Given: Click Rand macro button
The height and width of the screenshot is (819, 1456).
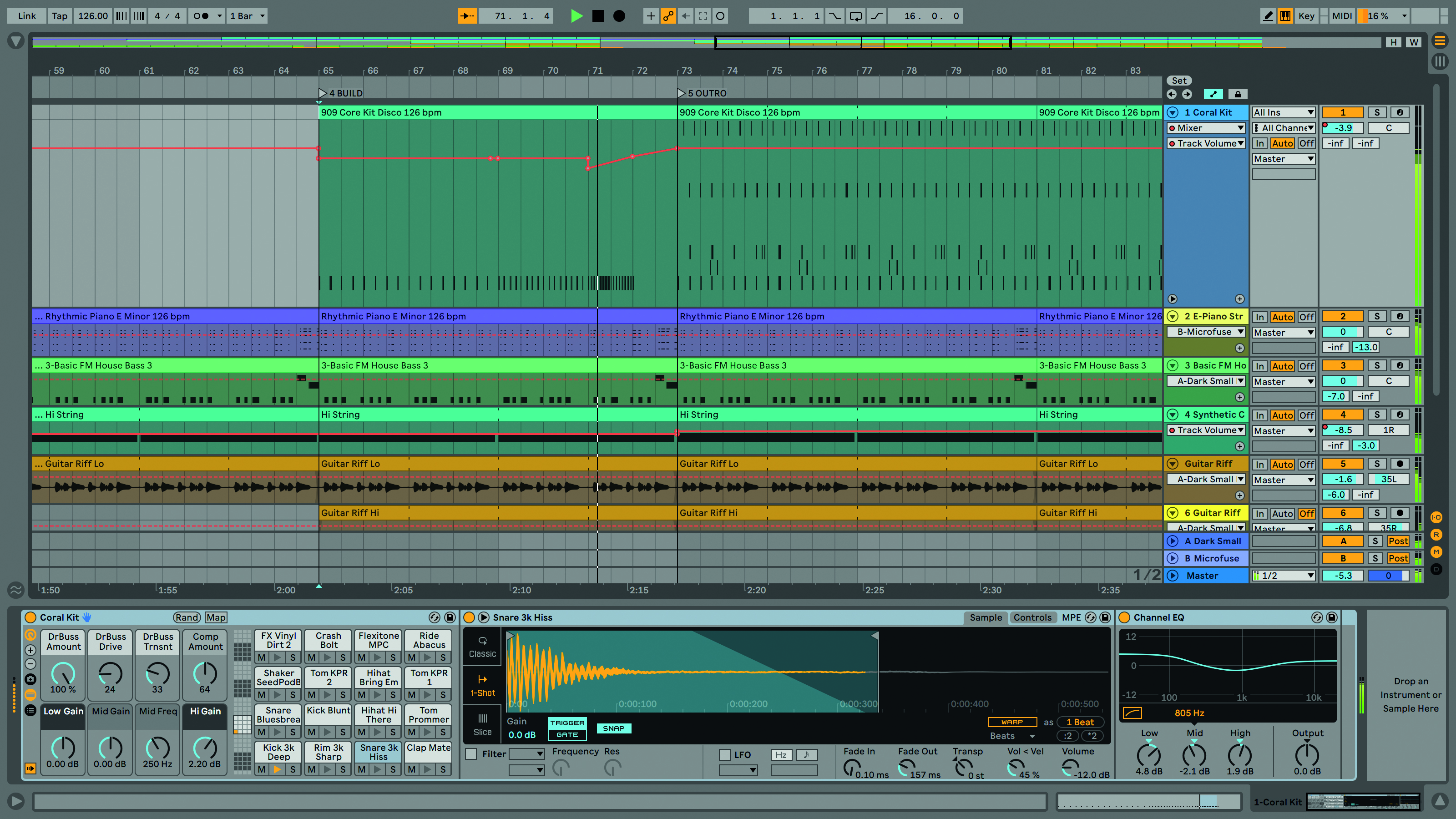Looking at the screenshot, I should tap(187, 618).
